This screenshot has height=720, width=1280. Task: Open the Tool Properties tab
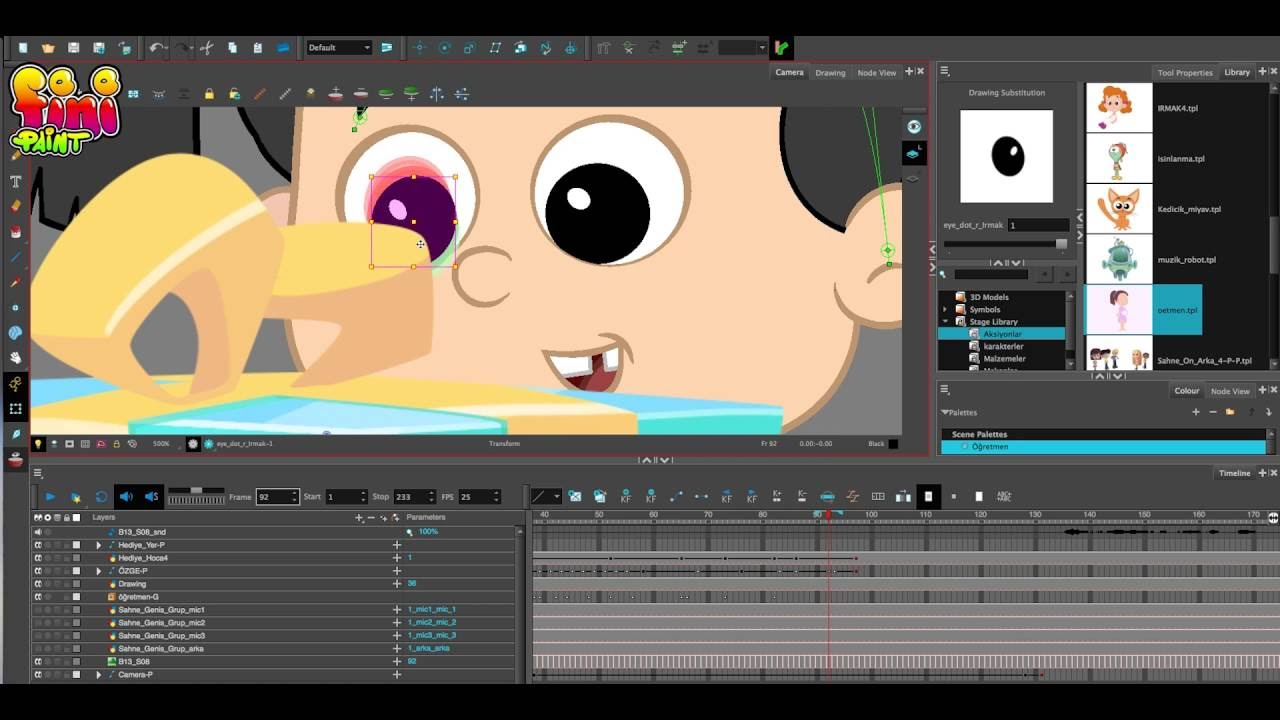1185,72
